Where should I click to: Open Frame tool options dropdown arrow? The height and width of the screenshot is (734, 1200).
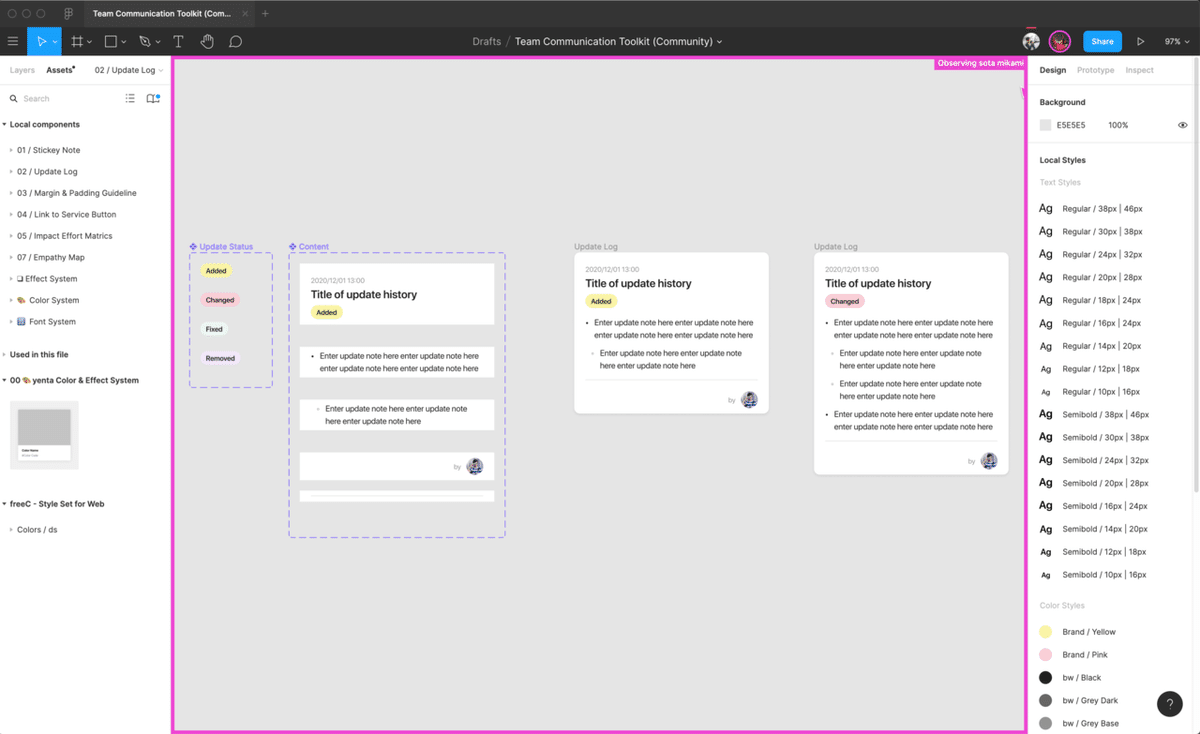90,42
